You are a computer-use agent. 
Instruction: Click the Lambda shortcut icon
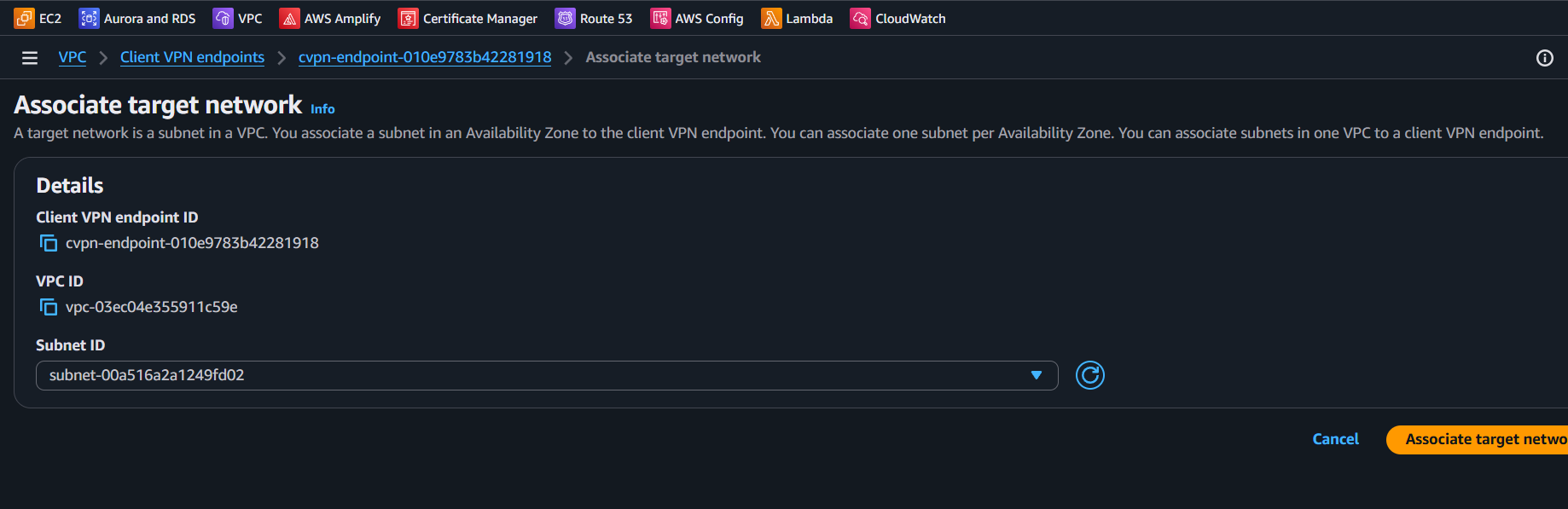[x=771, y=18]
